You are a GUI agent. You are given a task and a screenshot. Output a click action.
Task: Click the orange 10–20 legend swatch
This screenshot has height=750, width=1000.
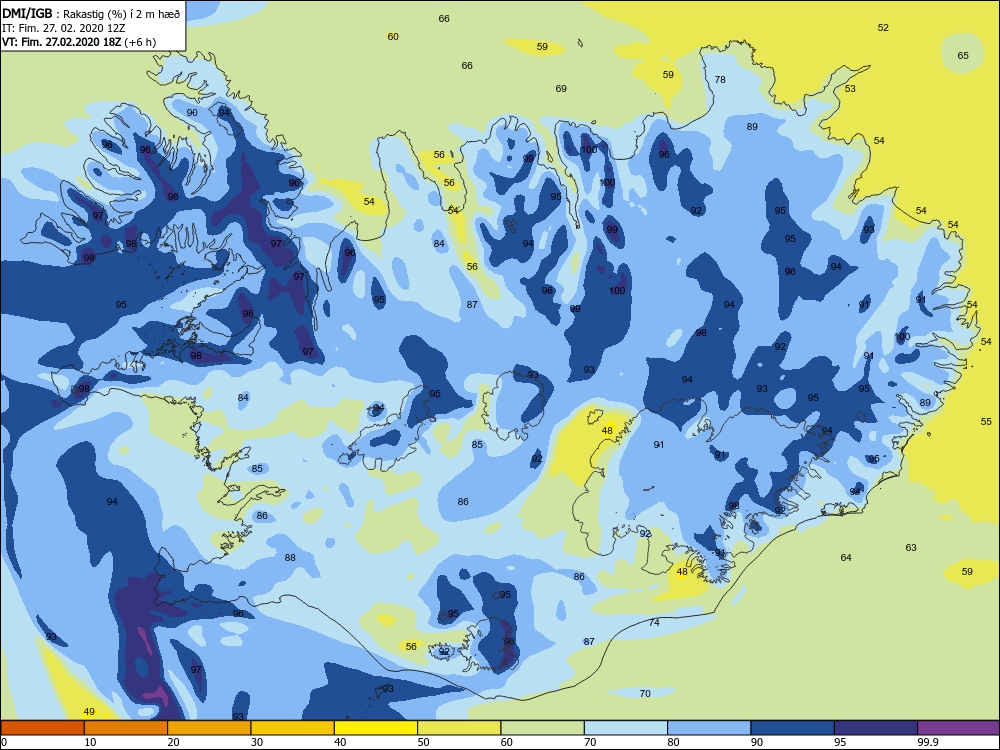point(126,728)
